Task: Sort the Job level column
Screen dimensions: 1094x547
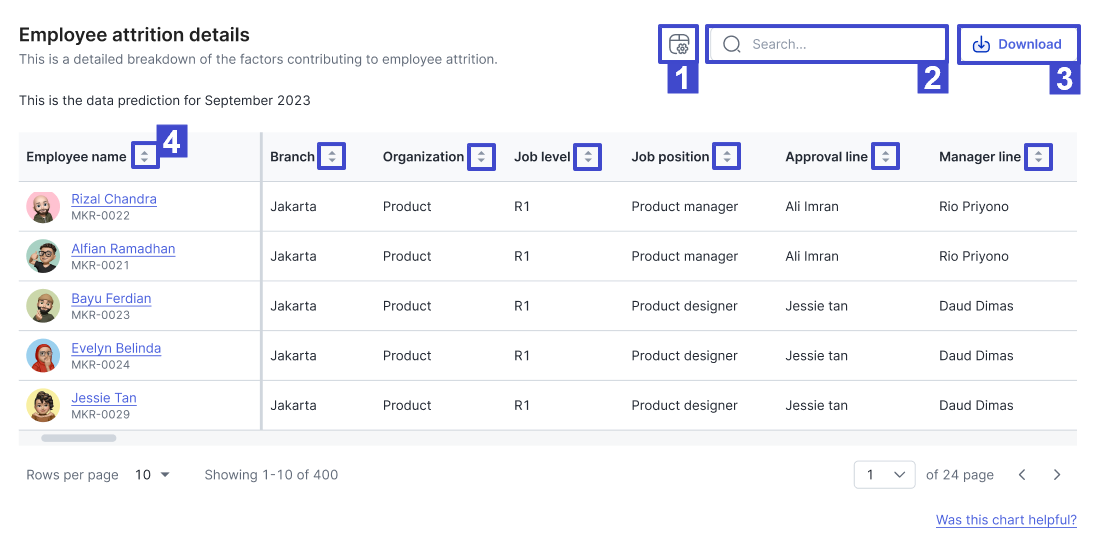Action: tap(587, 156)
